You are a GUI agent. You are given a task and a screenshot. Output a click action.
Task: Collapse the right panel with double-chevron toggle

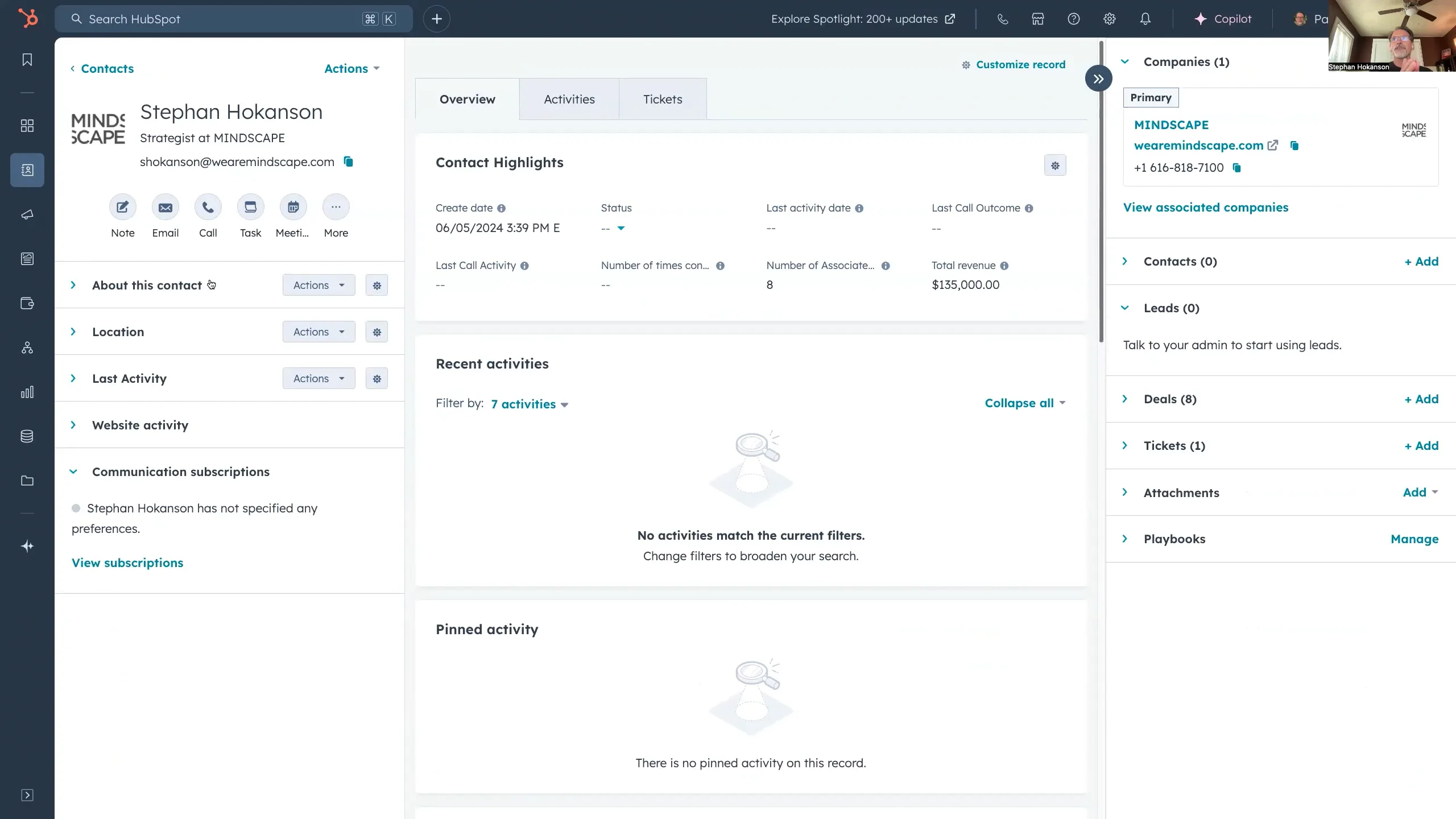(x=1098, y=78)
